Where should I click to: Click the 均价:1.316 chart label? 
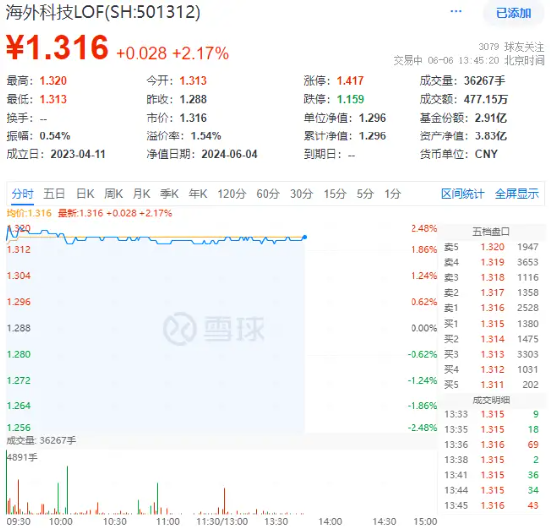point(29,213)
